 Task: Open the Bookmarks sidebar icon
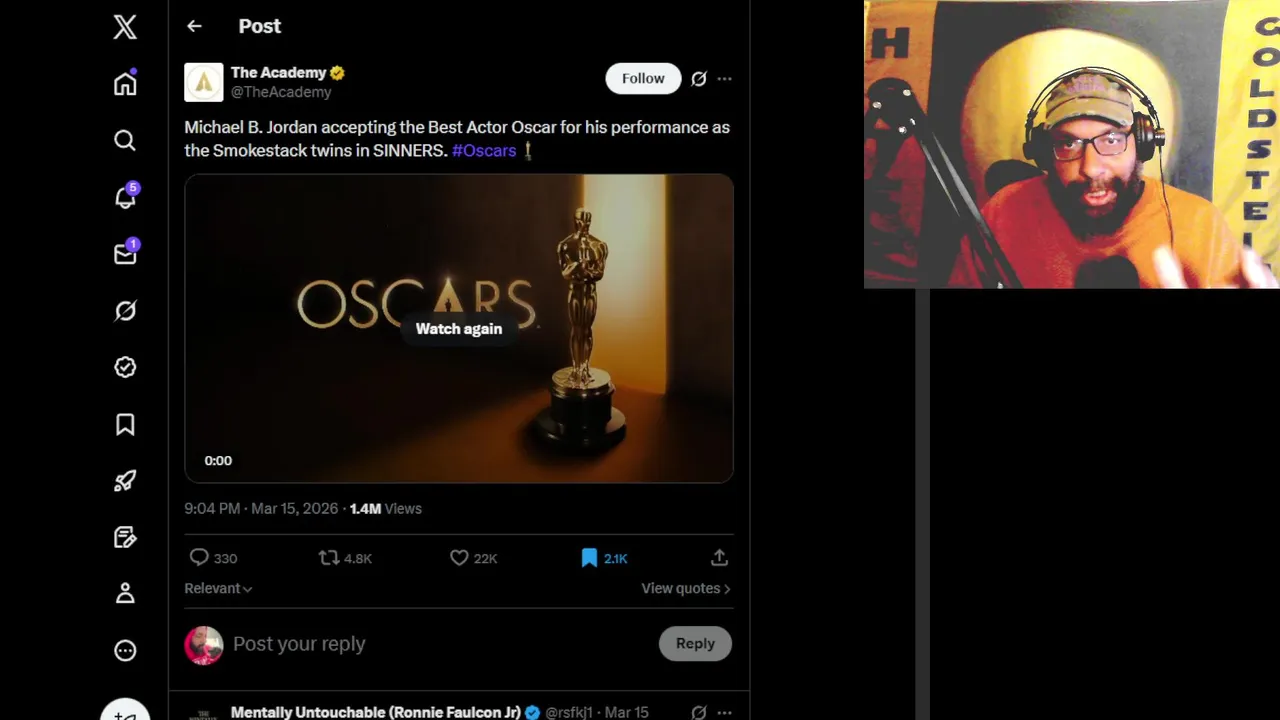pos(125,425)
